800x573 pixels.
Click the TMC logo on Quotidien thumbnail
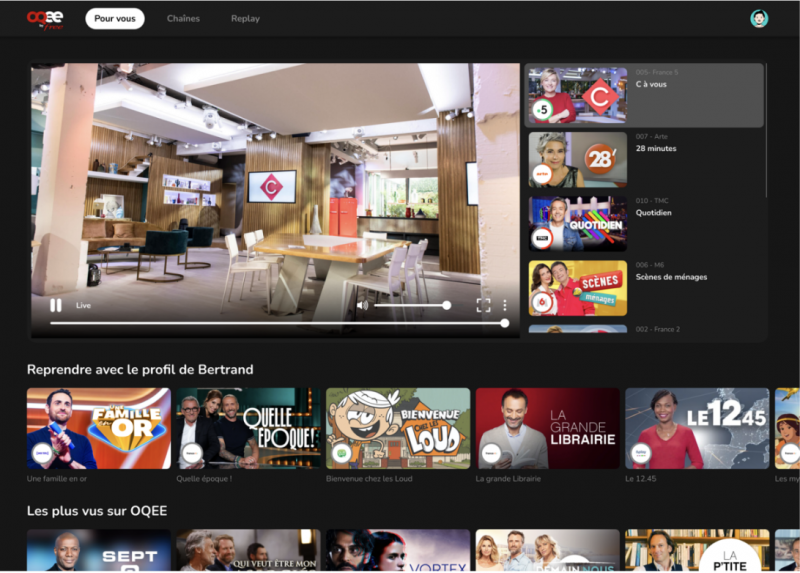(x=542, y=238)
